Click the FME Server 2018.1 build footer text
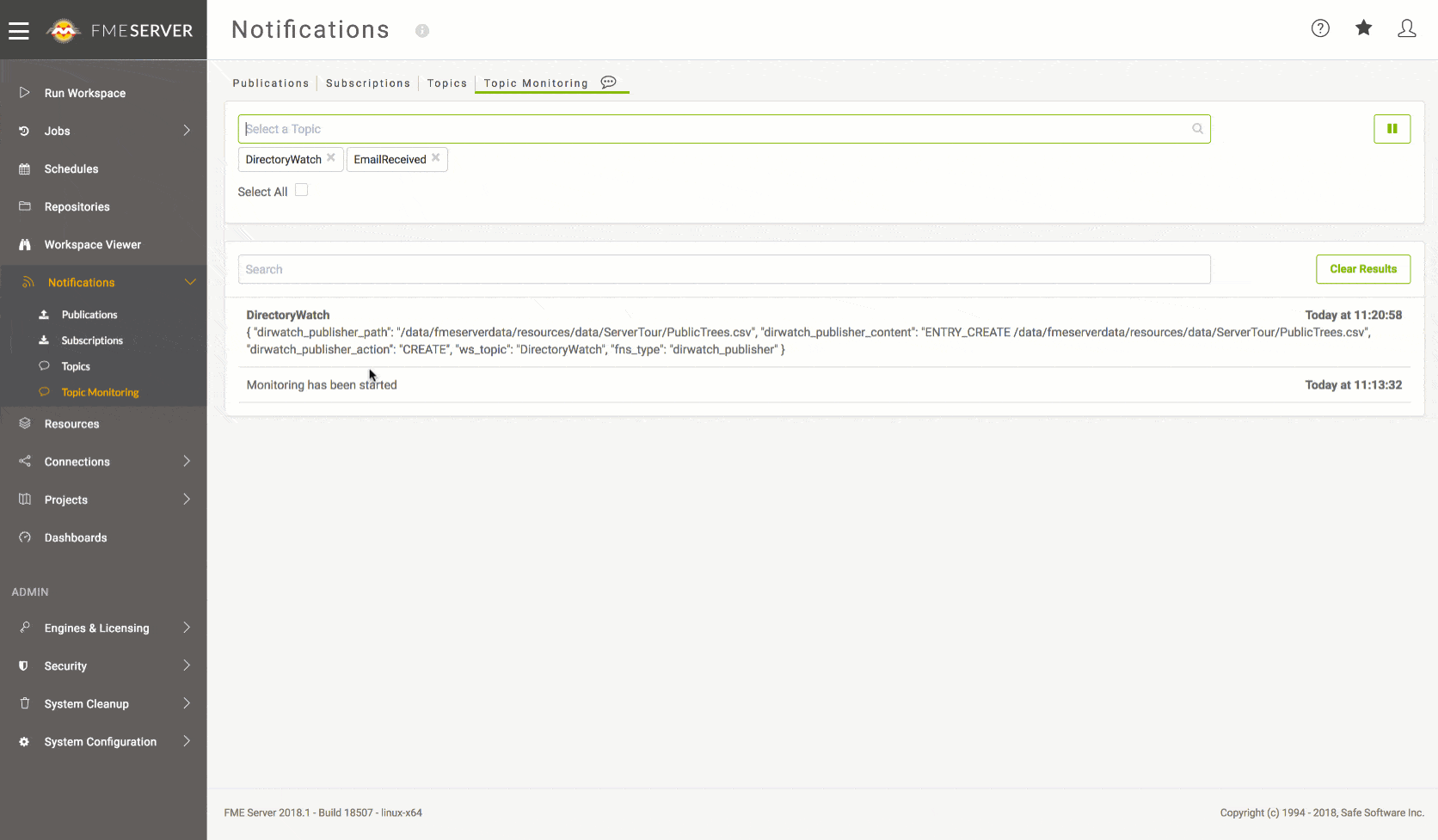This screenshot has width=1438, height=840. (323, 812)
